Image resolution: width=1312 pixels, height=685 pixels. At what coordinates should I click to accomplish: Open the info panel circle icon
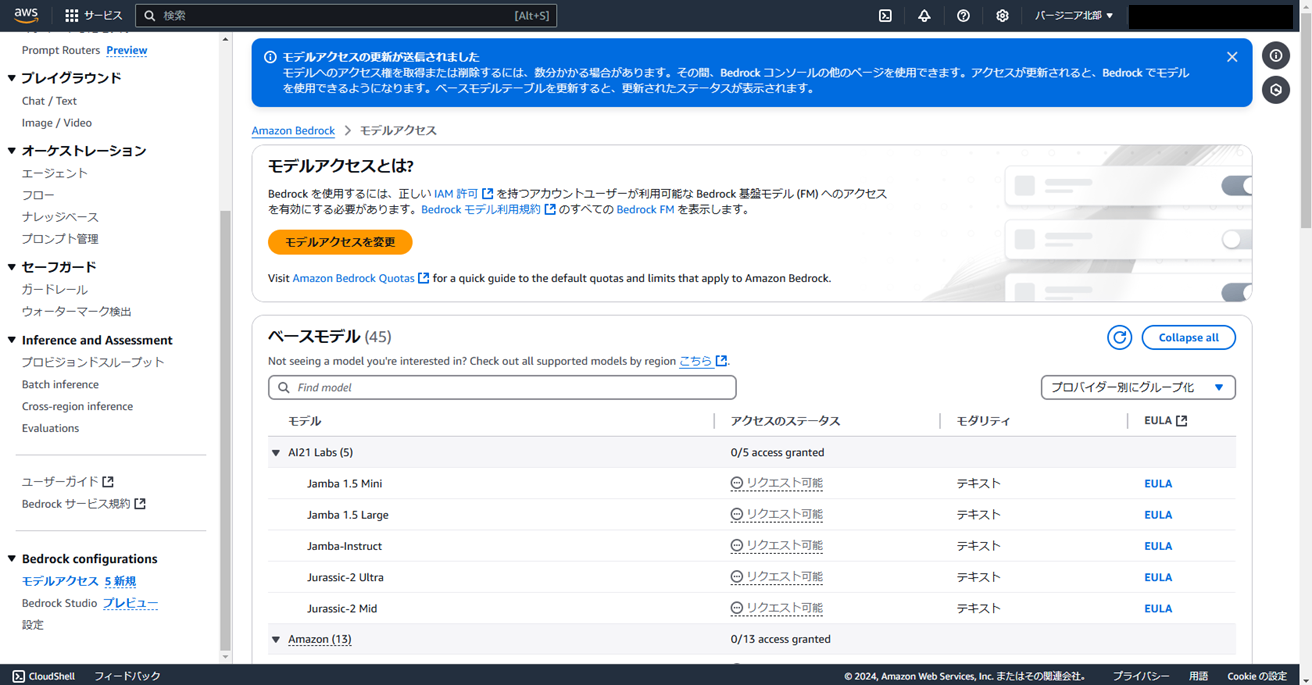point(1276,56)
